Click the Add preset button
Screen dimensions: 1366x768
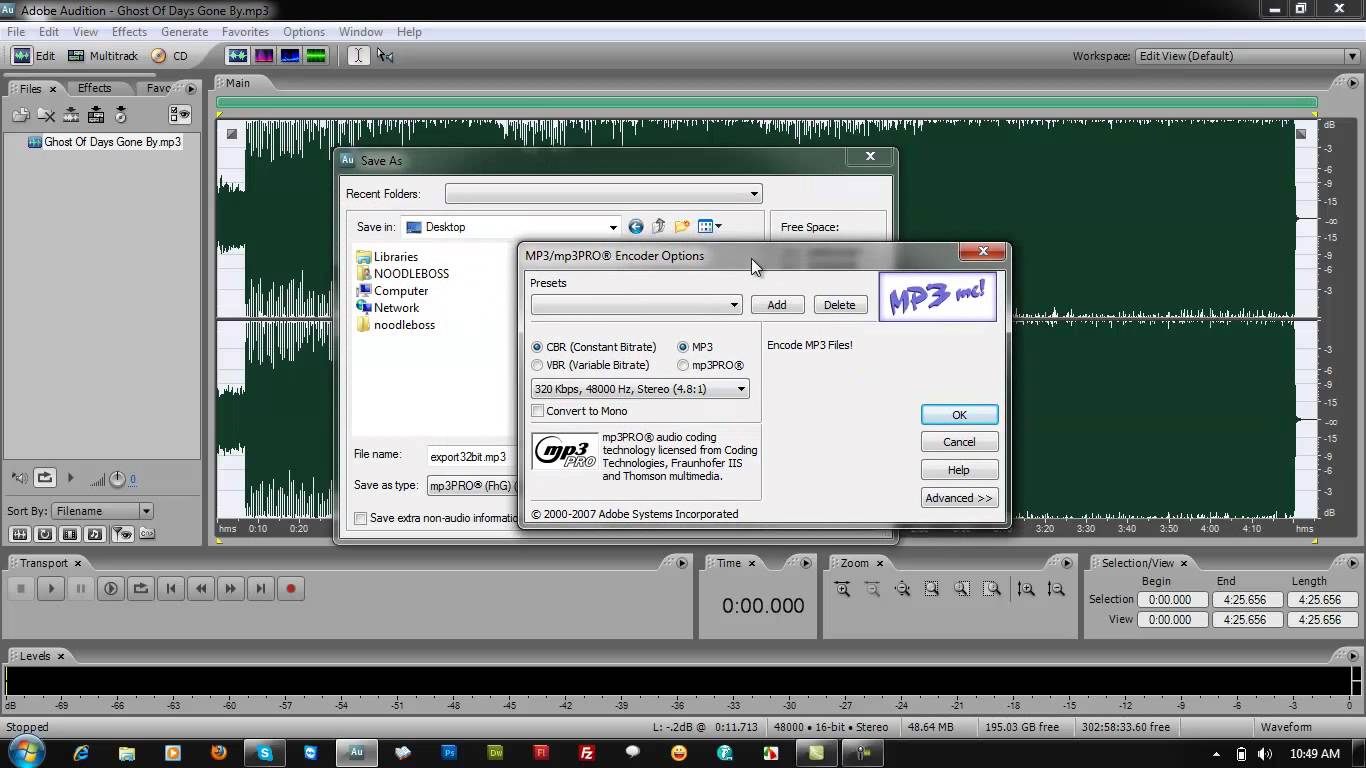pyautogui.click(x=777, y=305)
